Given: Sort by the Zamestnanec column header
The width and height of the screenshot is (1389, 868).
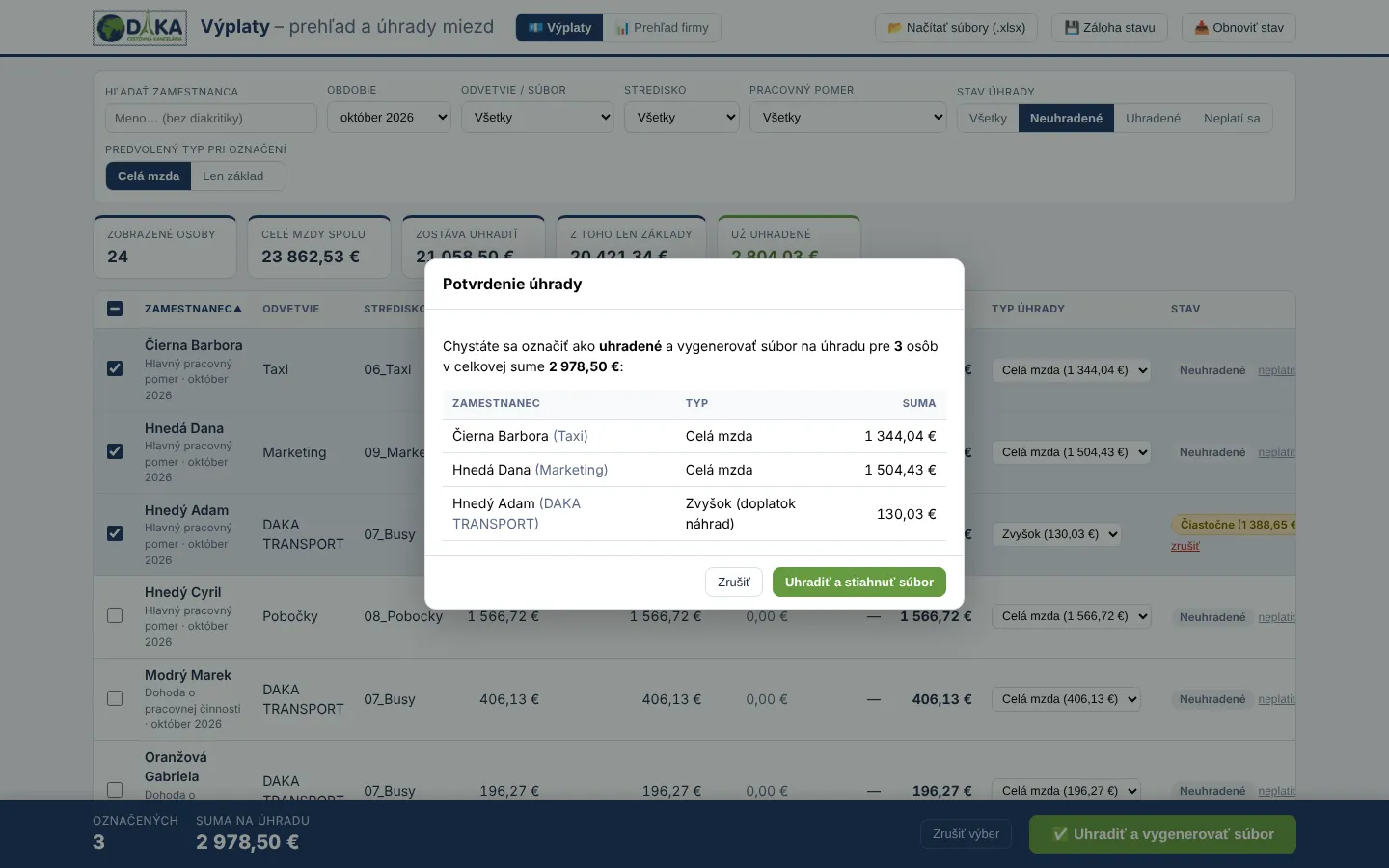Looking at the screenshot, I should (193, 309).
